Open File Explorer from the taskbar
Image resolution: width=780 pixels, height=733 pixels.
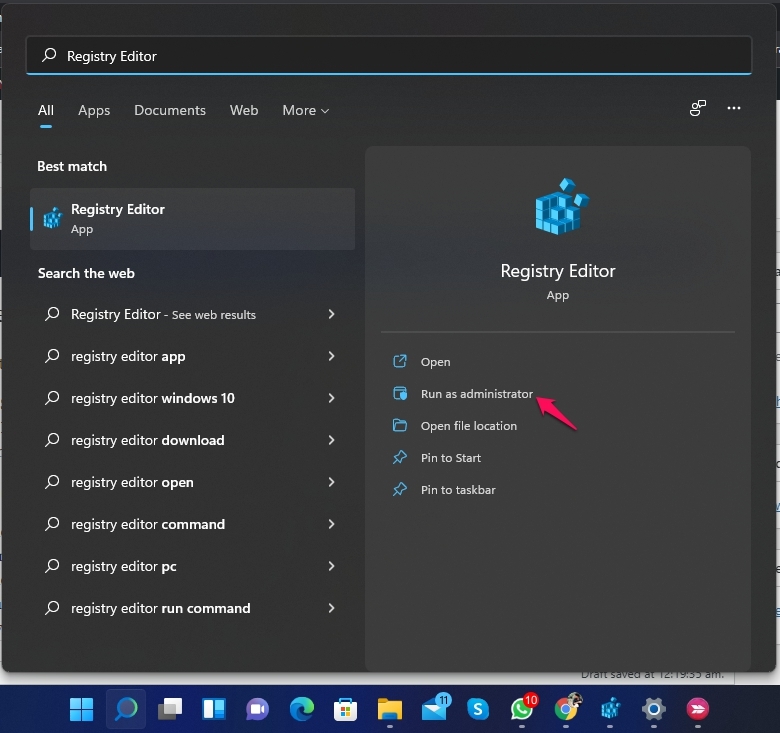390,709
